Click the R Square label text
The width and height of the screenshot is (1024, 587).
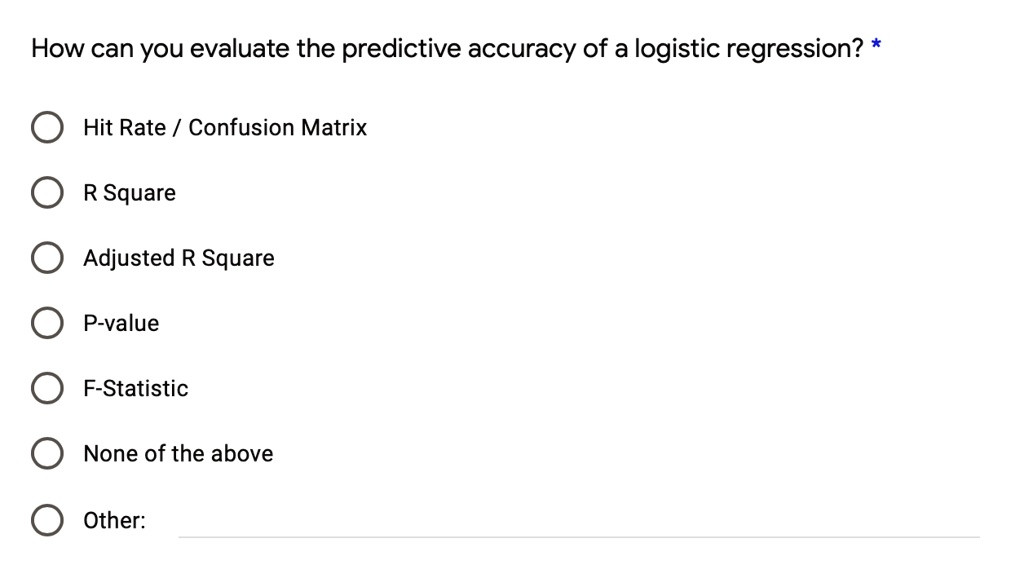(x=130, y=192)
